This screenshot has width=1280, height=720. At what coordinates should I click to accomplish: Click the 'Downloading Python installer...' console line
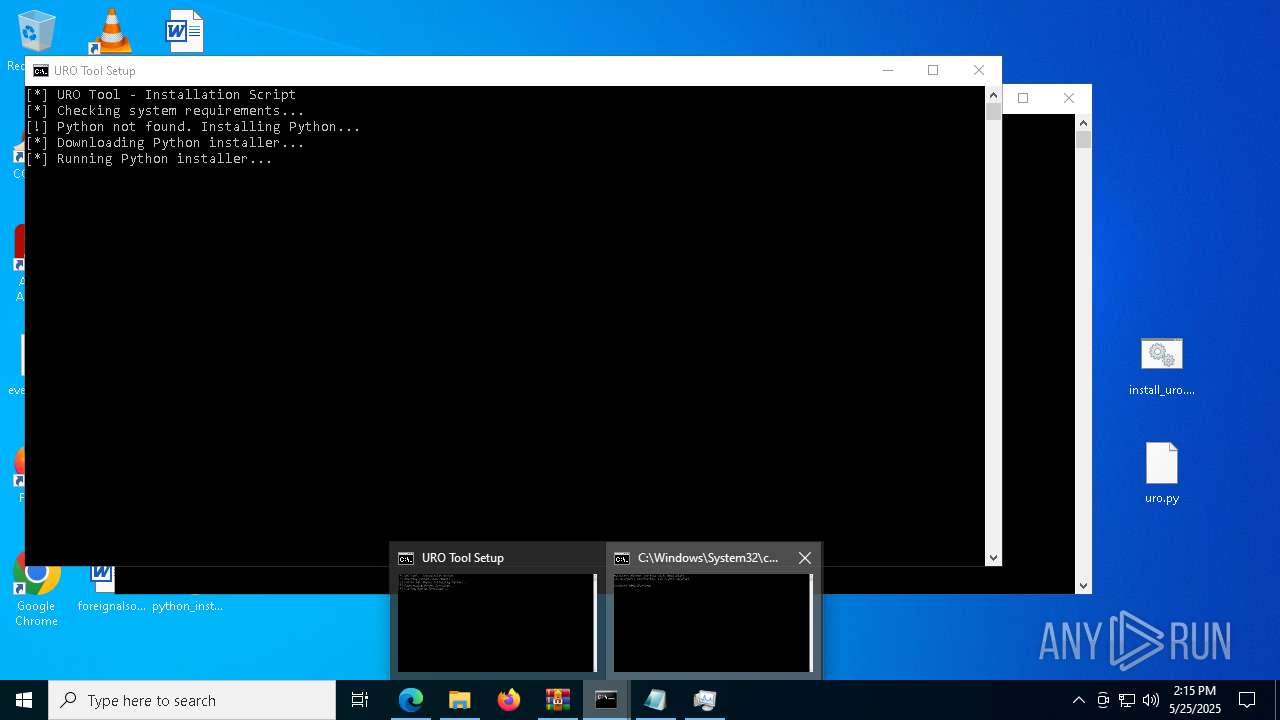click(x=165, y=143)
